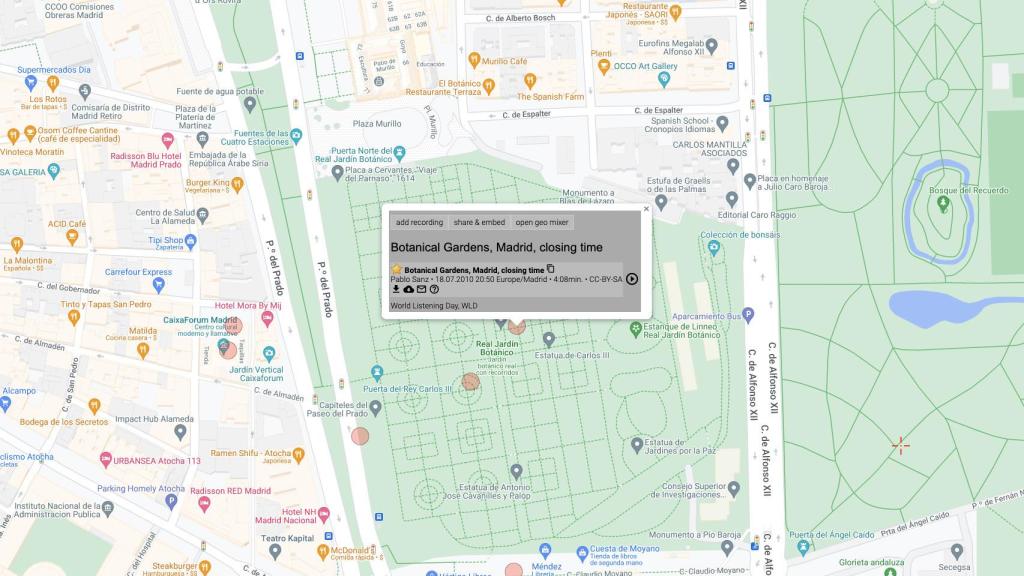This screenshot has height=576, width=1024.
Task: Click Radisson RED Madrid hotel pin
Action: click(204, 504)
